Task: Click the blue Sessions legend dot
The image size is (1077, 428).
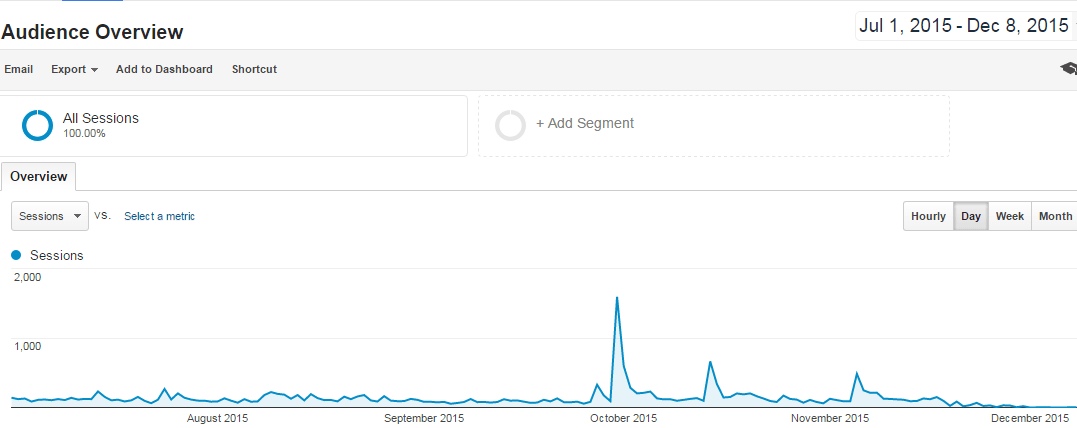Action: coord(16,256)
